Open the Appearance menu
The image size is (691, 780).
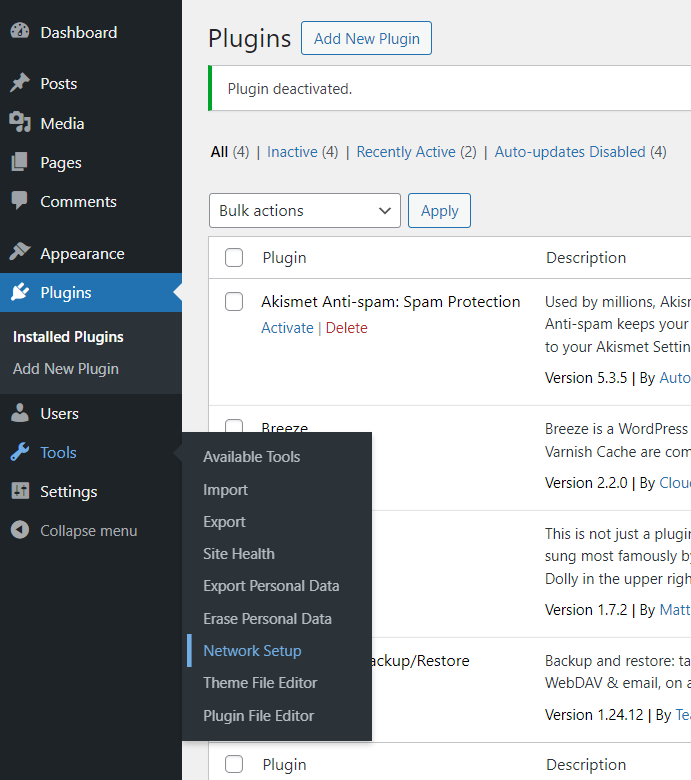(x=83, y=254)
